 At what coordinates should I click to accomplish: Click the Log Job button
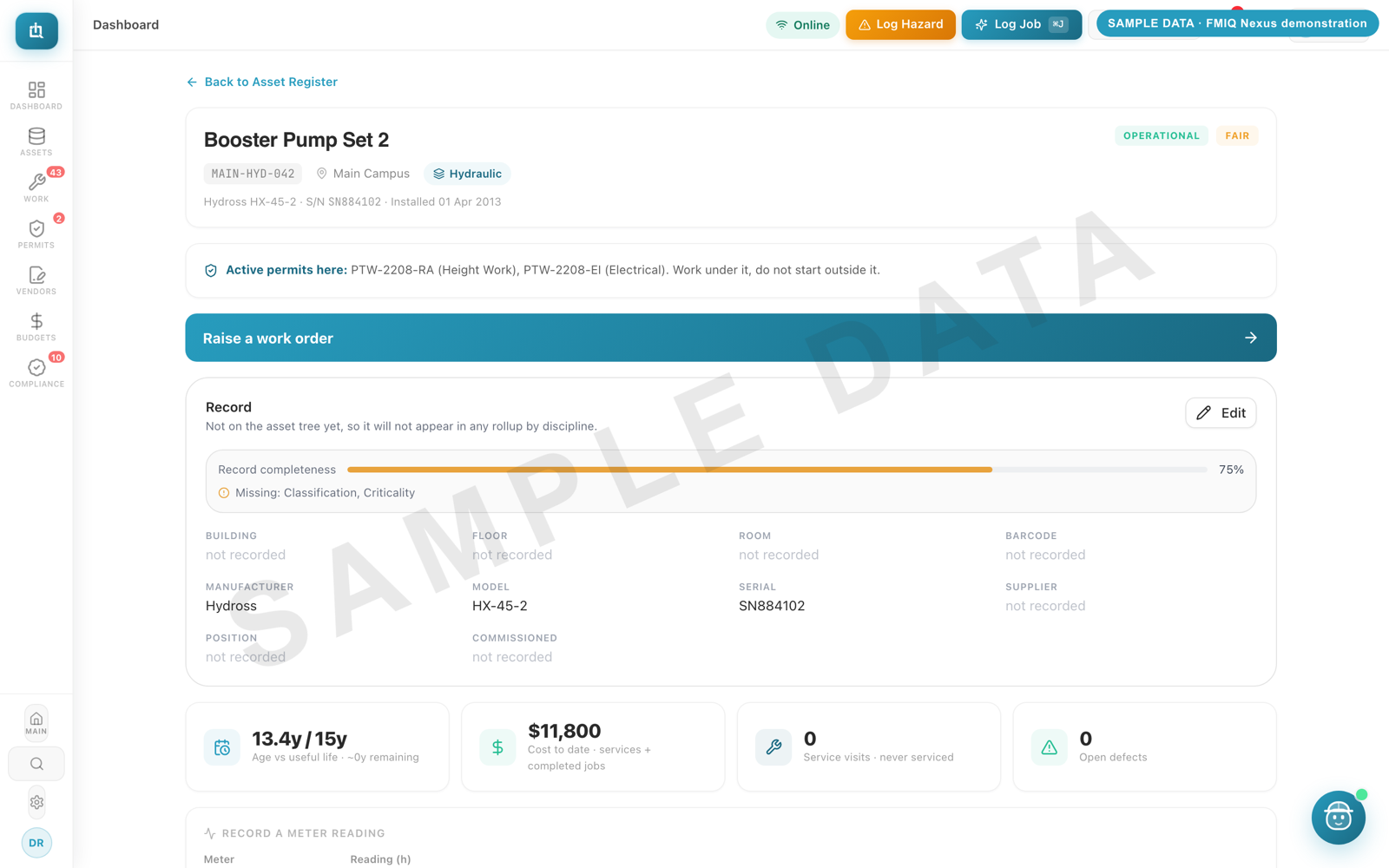point(1021,24)
